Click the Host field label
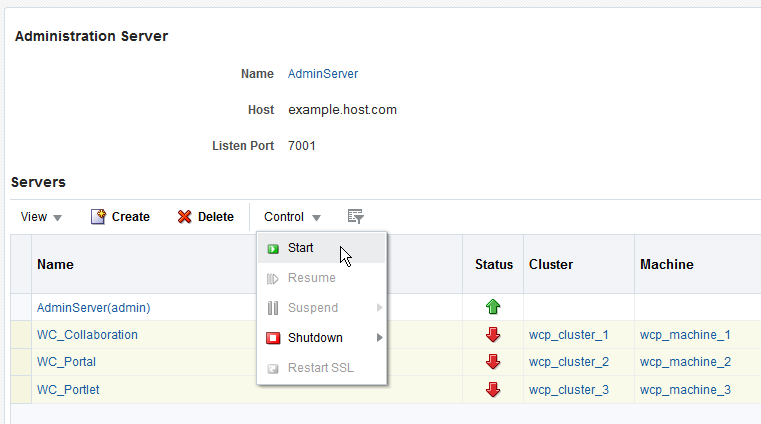 point(261,110)
